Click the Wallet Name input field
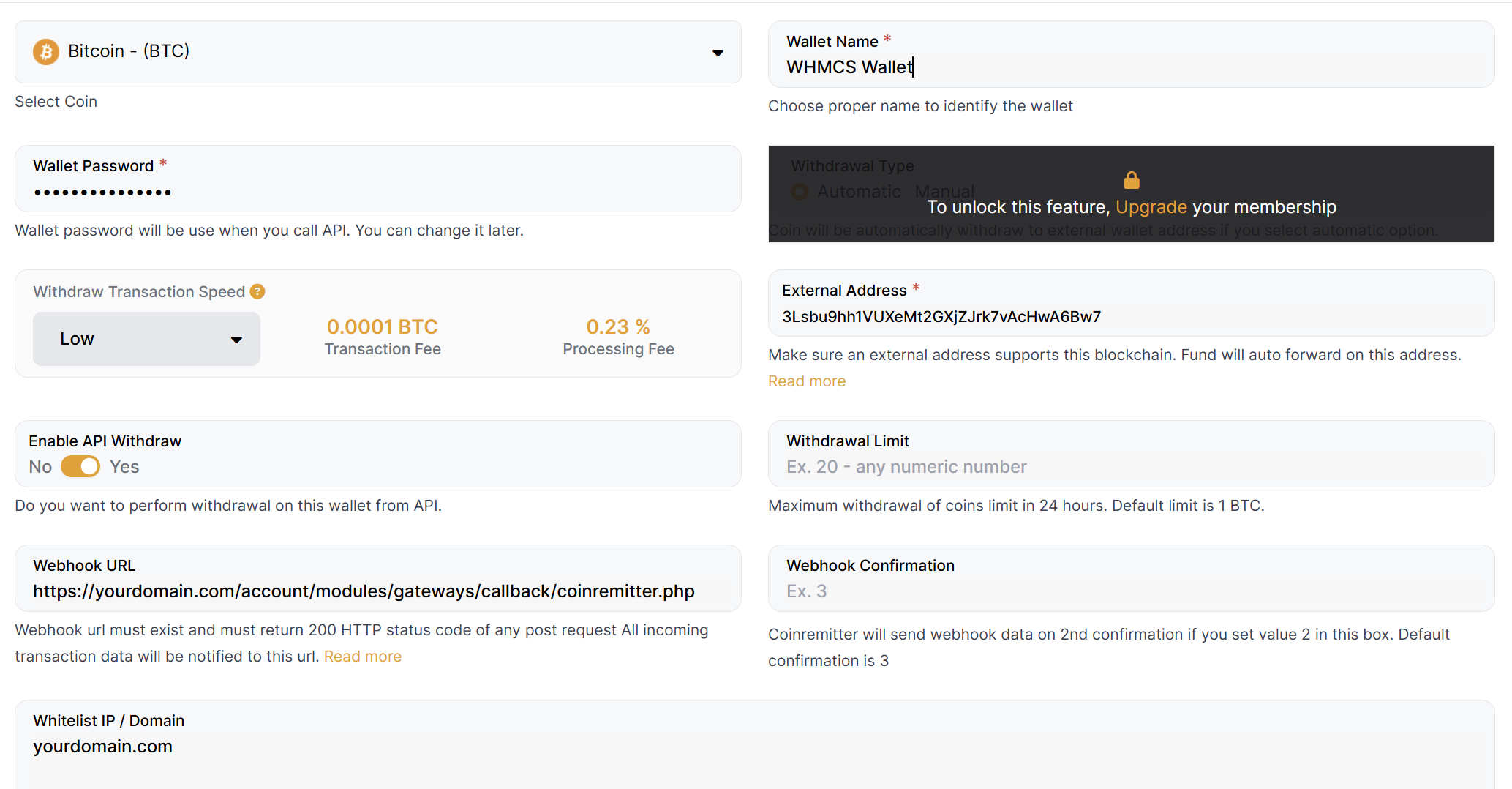 coord(1130,67)
